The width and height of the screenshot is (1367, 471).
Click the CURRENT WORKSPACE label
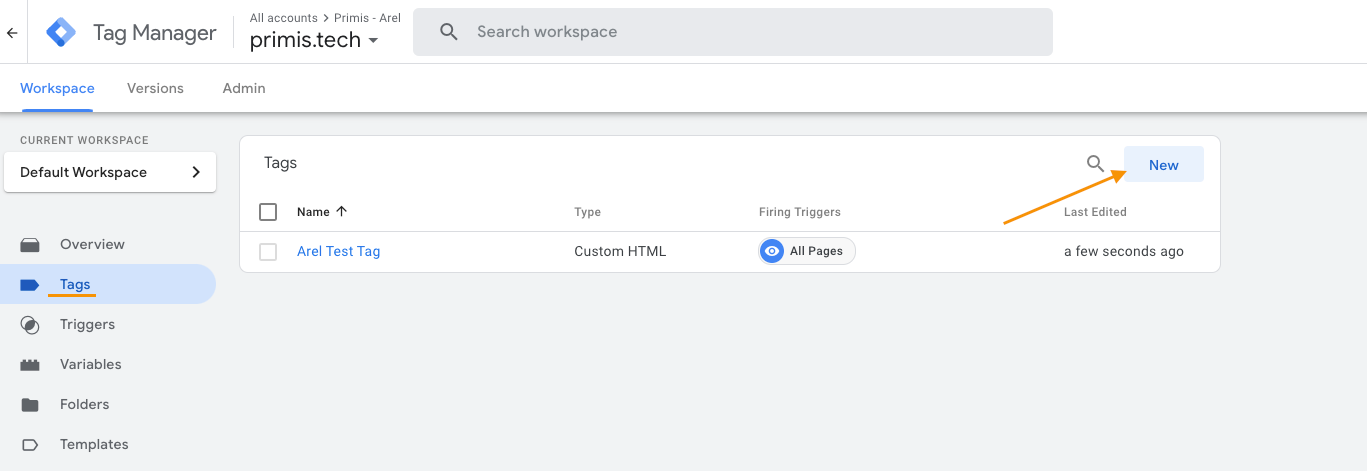click(84, 140)
